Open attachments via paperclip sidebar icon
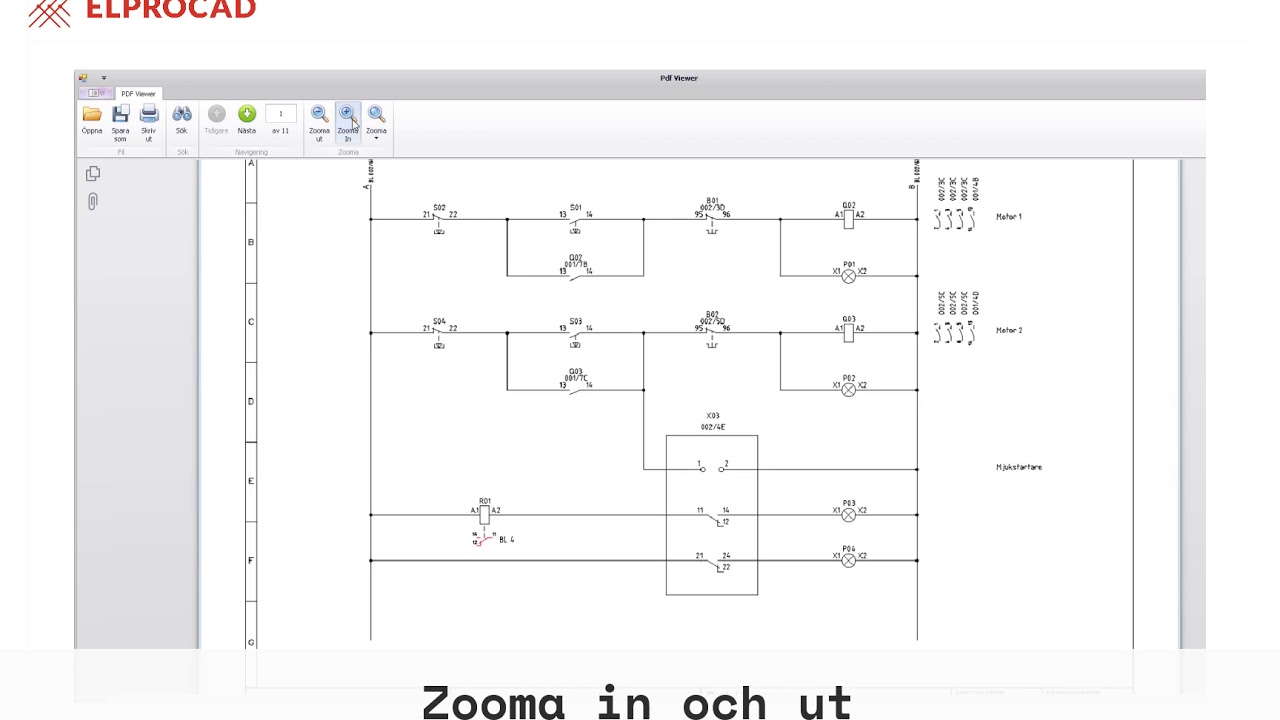Screen dimensions: 1280x720 [x=93, y=202]
